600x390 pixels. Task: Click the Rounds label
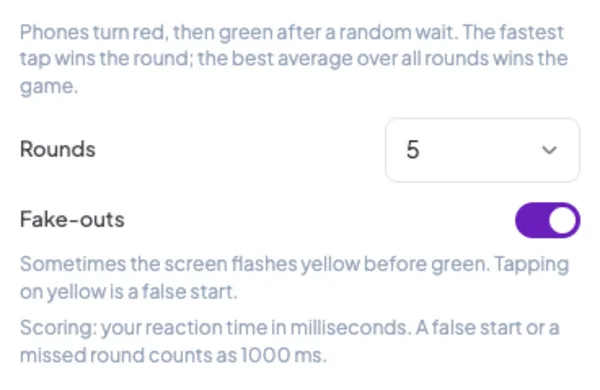click(x=57, y=149)
